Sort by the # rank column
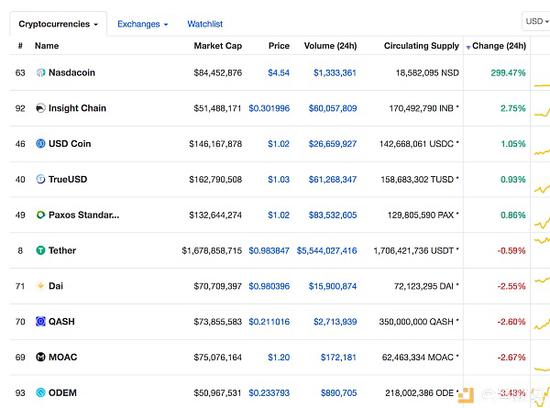Viewport: 550px width, 408px height. click(x=20, y=46)
